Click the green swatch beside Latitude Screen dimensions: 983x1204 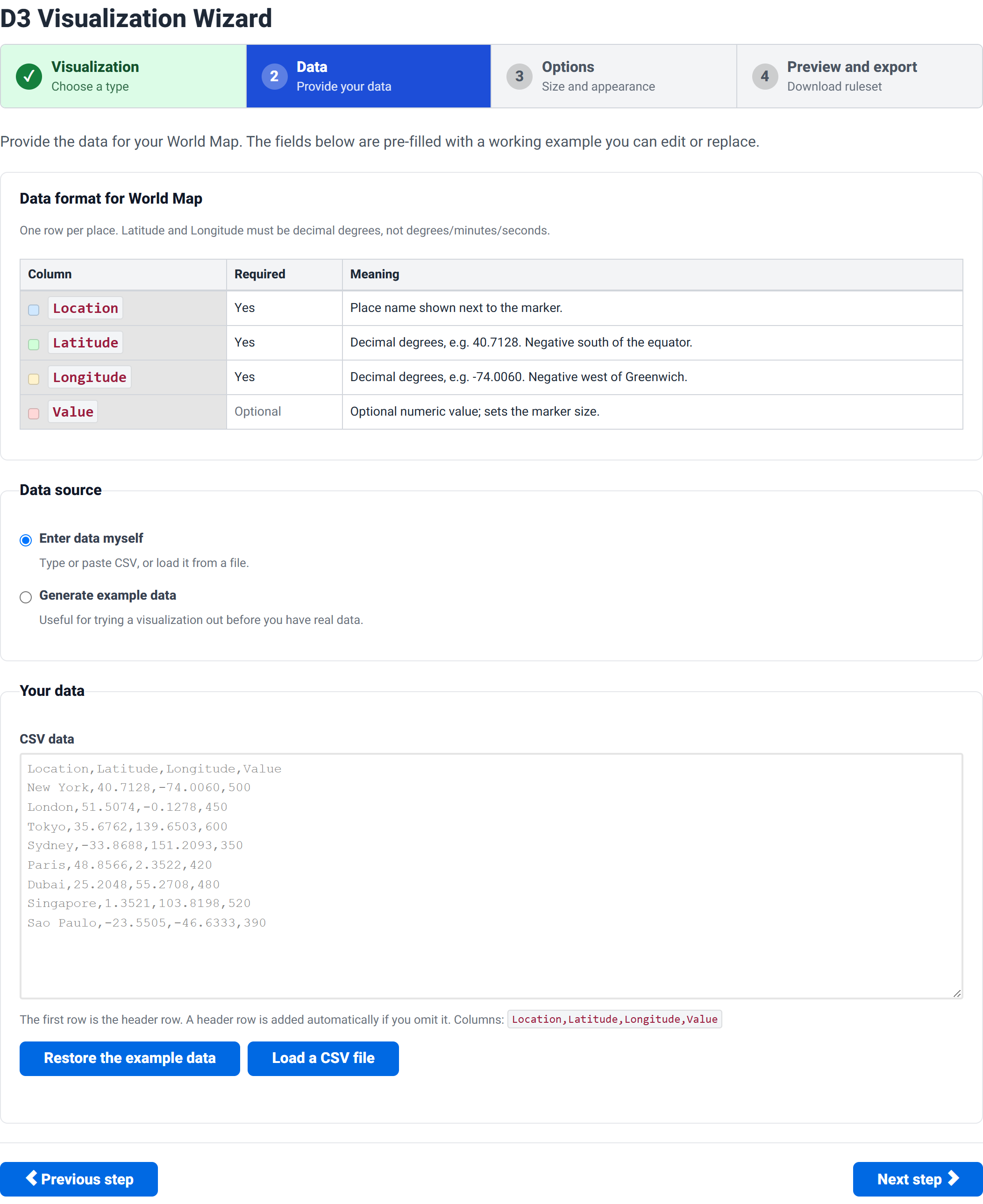(x=34, y=344)
